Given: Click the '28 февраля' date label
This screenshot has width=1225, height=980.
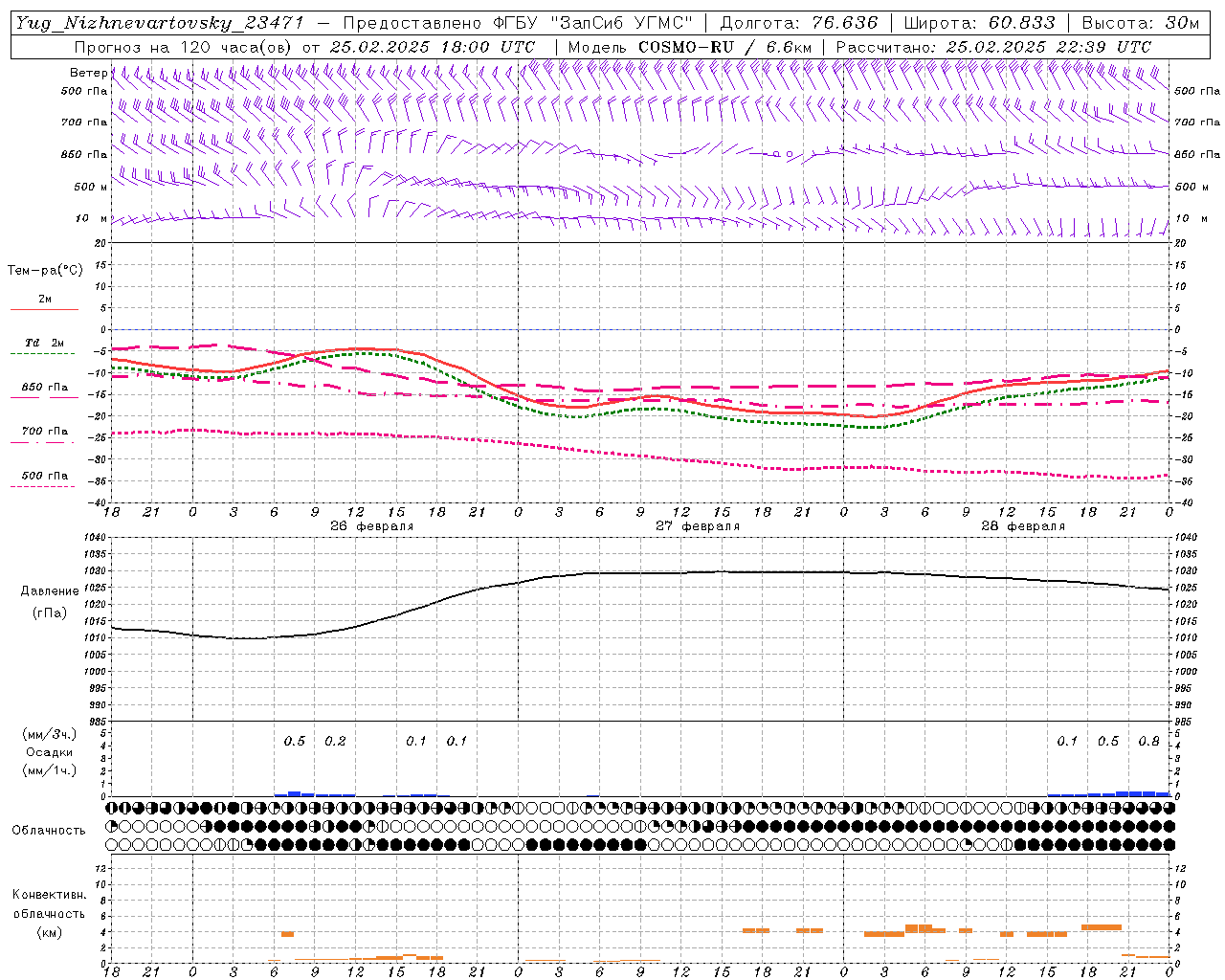Looking at the screenshot, I should coord(1023,526).
